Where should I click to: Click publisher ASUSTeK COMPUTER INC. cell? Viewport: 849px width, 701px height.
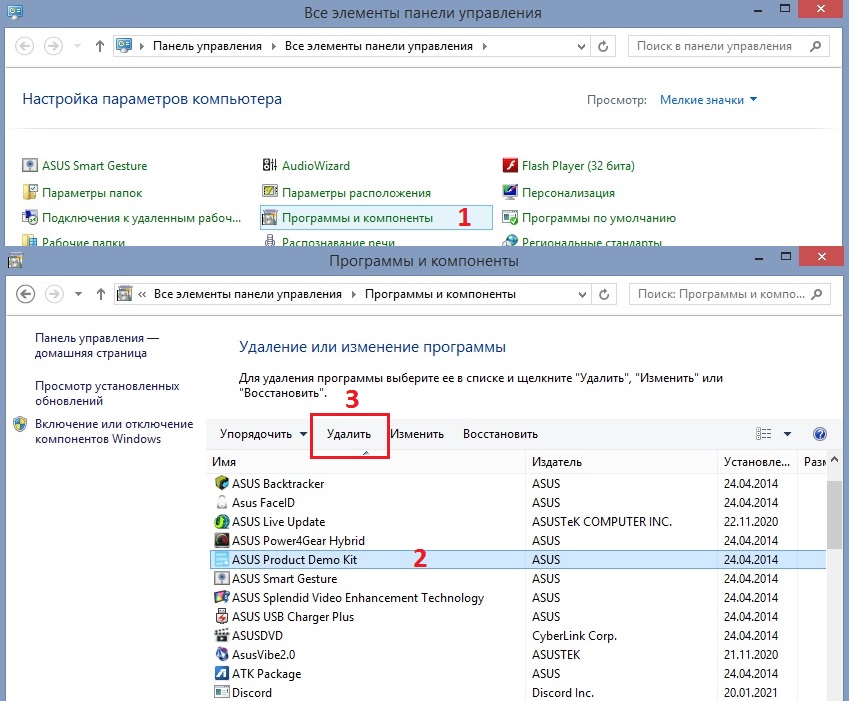coord(602,521)
